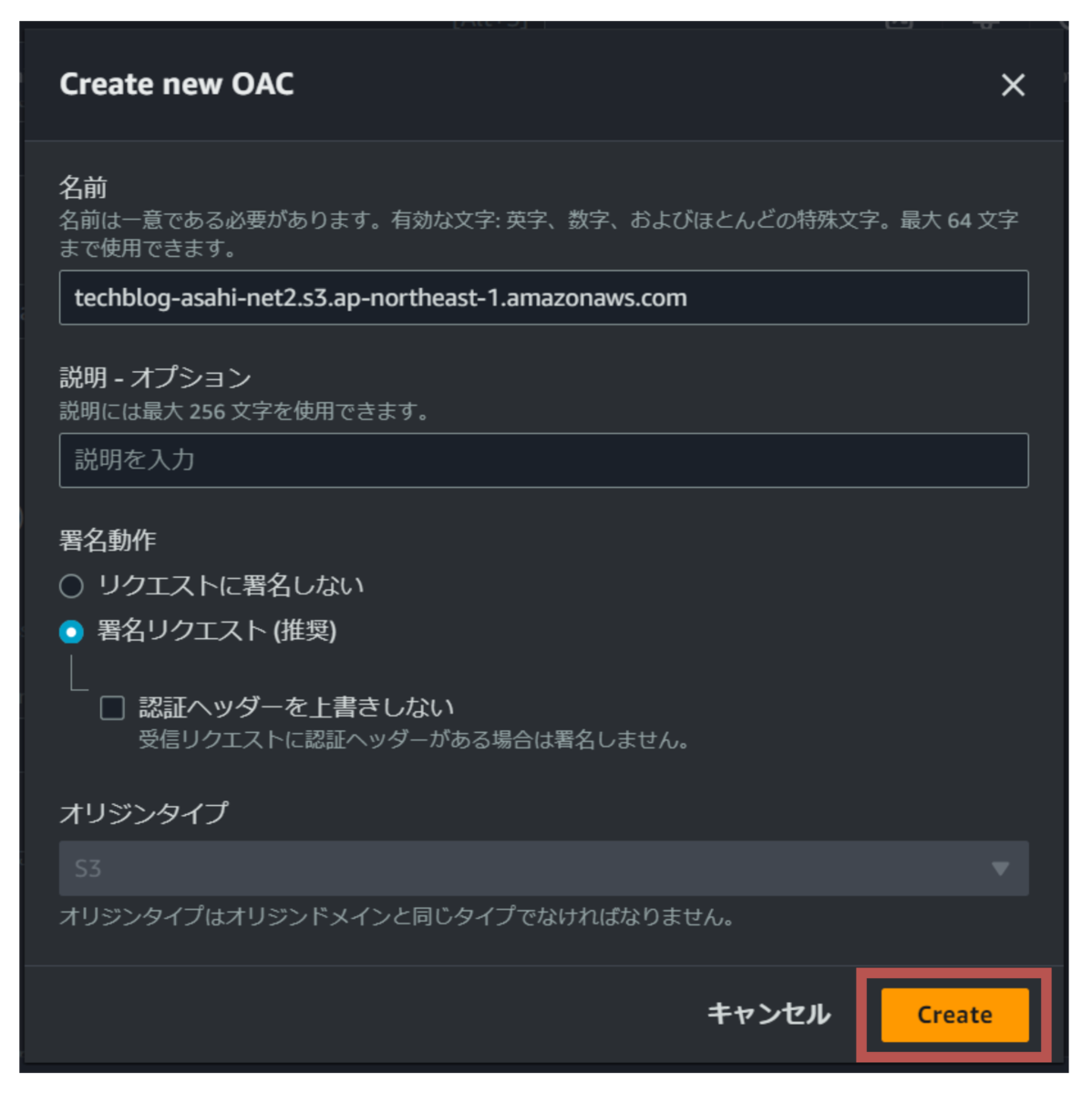
Task: Click the 名前 field label
Action: 83,188
